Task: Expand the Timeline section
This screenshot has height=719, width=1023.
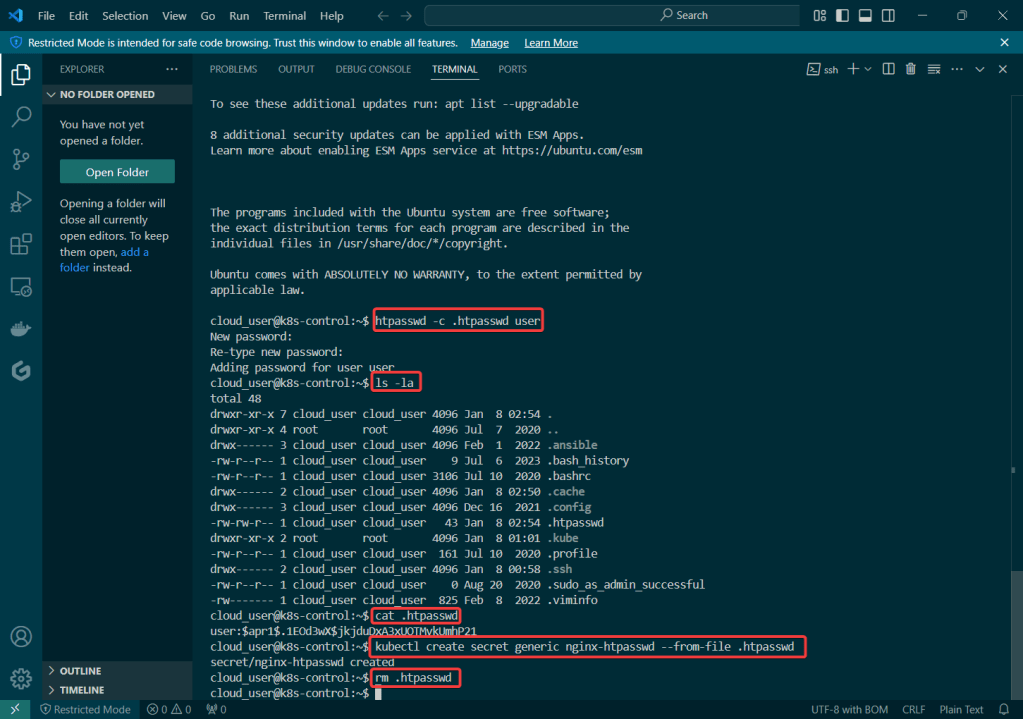Action: point(81,690)
